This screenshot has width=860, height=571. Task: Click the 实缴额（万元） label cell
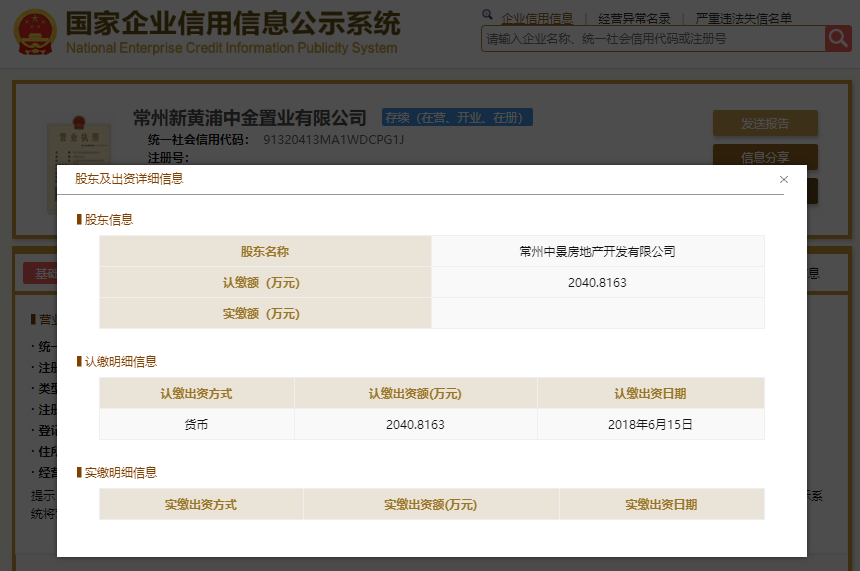[265, 313]
